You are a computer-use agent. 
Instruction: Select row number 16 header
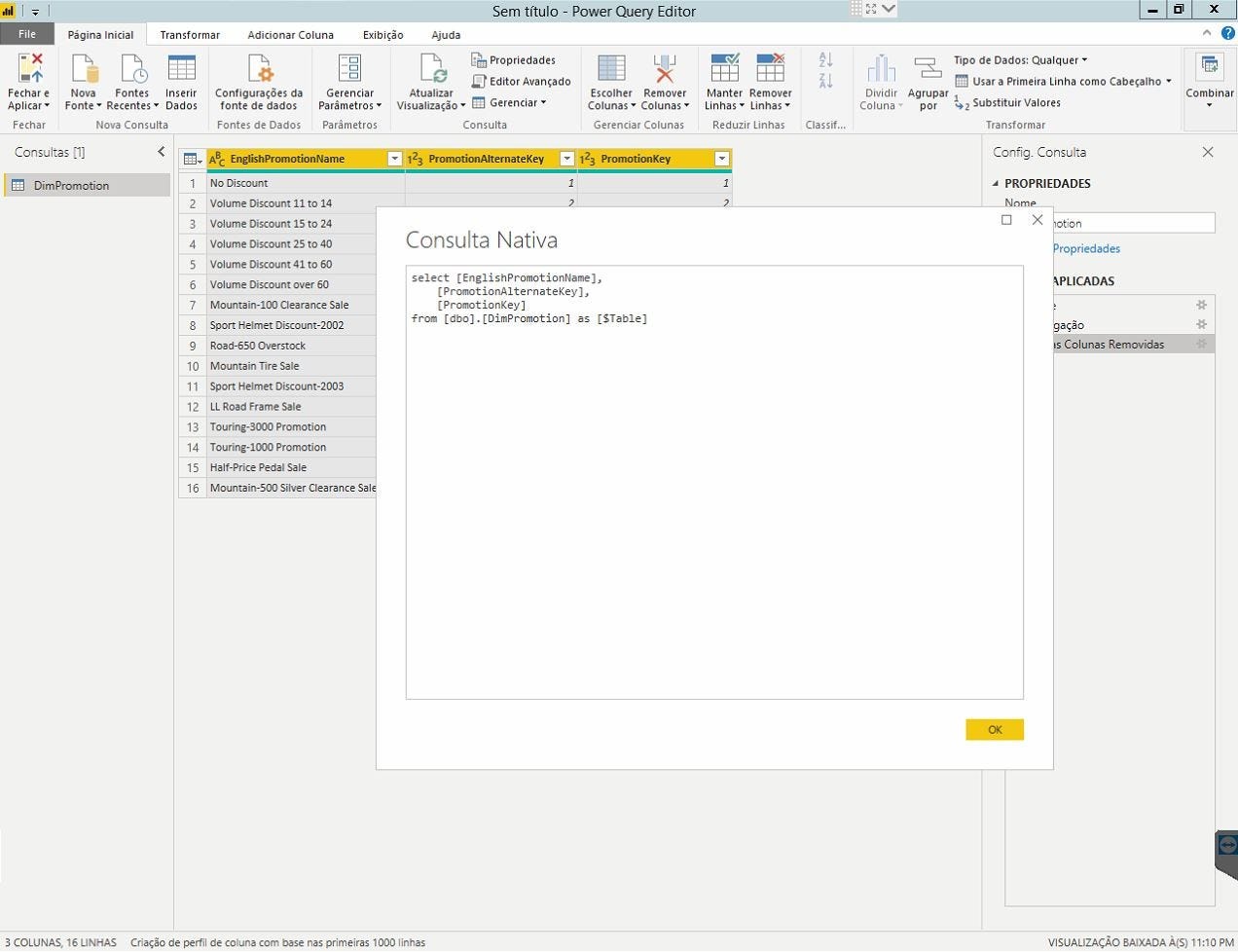coord(193,488)
